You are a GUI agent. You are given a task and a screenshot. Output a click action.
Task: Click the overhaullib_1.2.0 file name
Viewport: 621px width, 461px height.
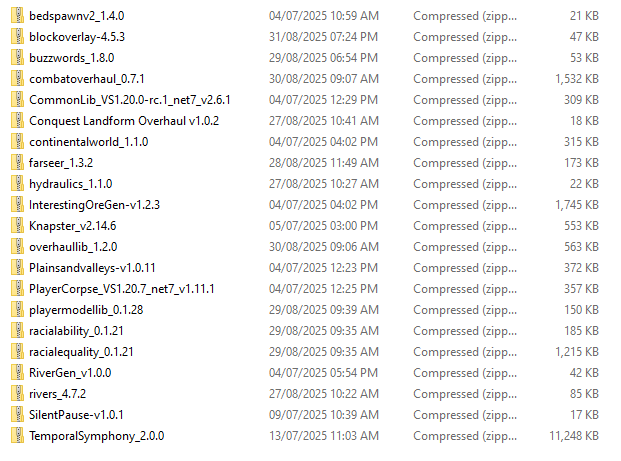[x=73, y=247]
